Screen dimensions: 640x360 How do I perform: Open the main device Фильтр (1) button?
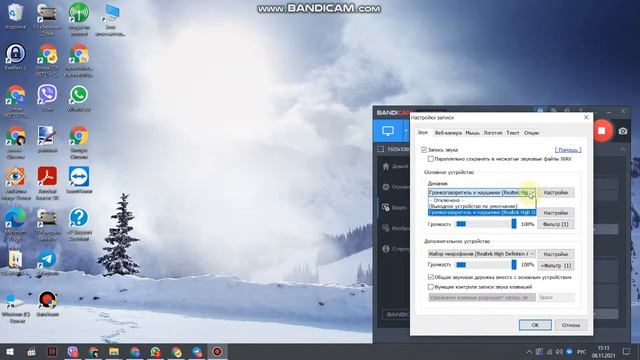556,224
